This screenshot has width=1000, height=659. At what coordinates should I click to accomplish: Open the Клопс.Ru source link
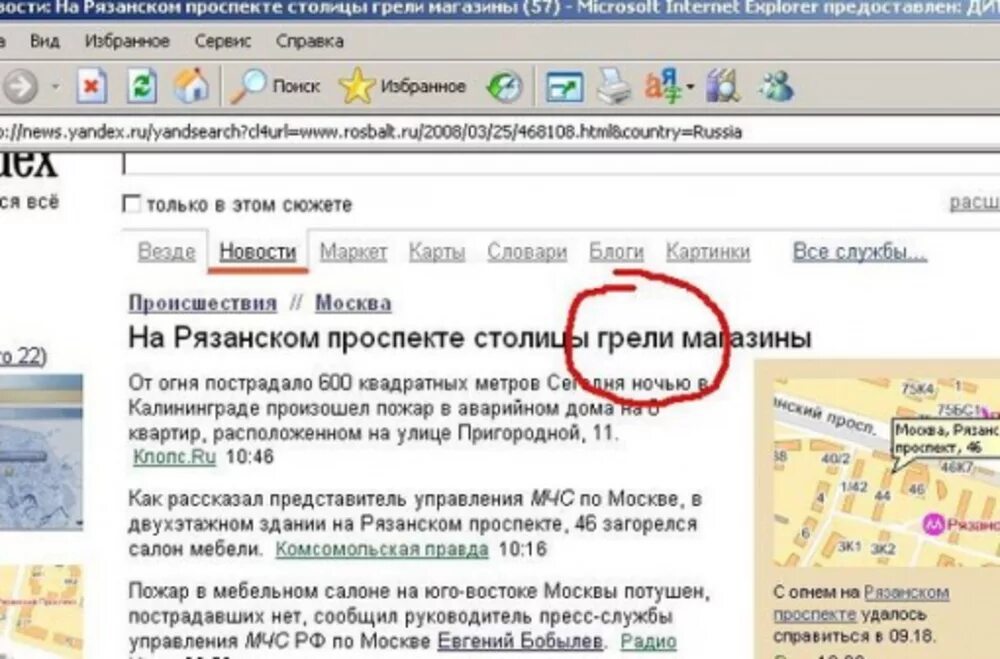(174, 456)
